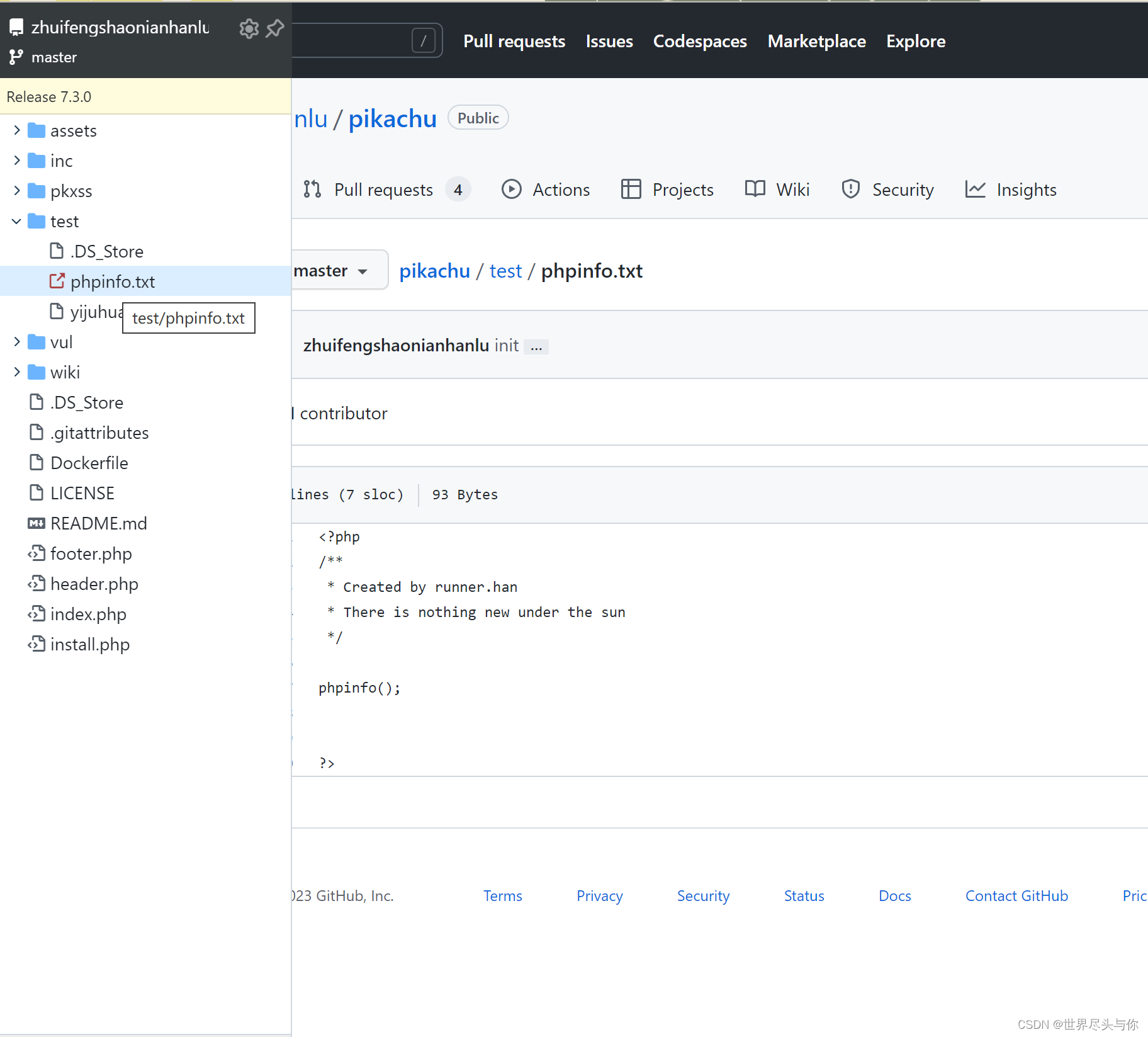Expand commit message ellipsis button
1148x1037 pixels.
click(536, 347)
